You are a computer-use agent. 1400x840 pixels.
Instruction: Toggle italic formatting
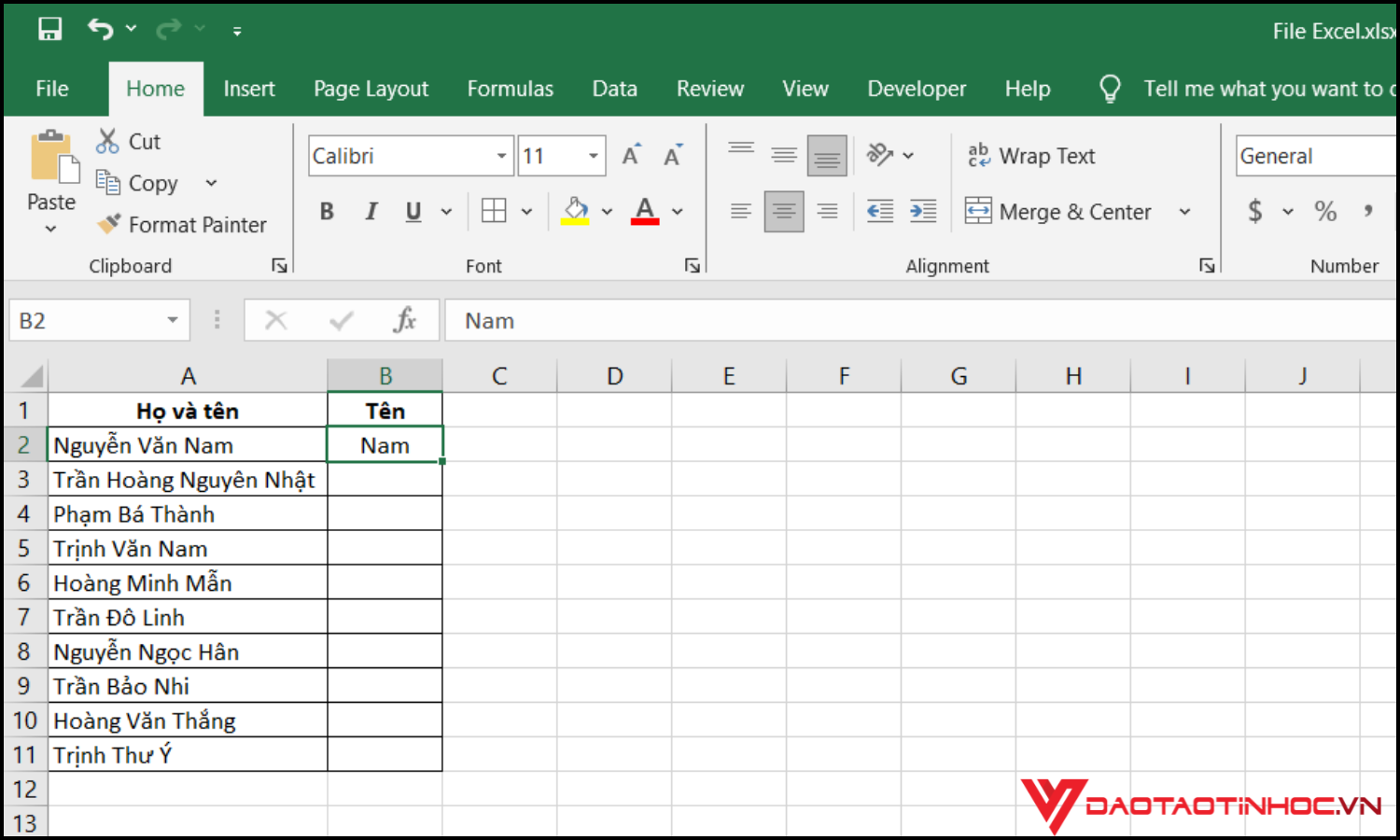[x=370, y=211]
